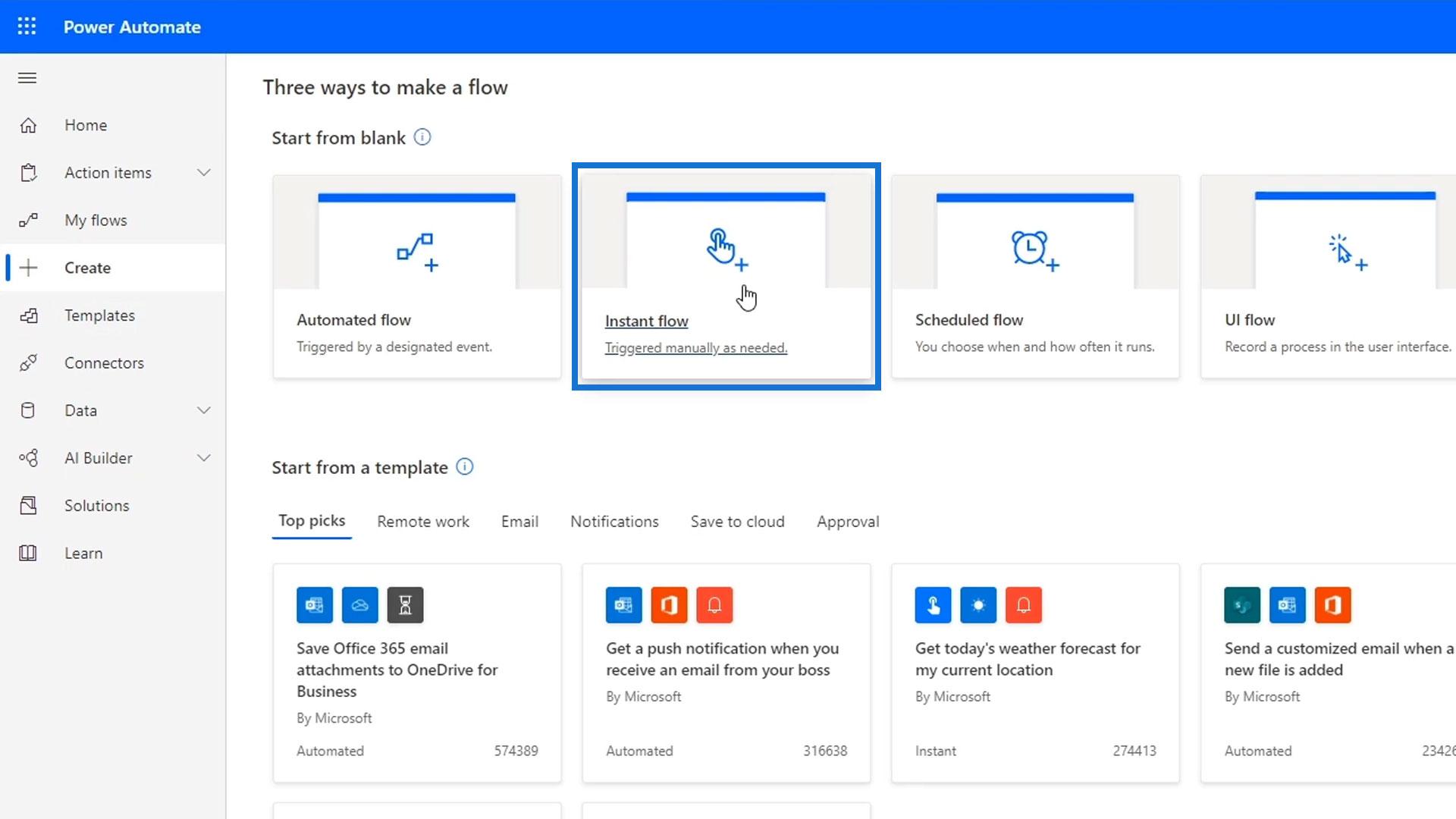Expand the AI Builder chevron

(x=203, y=458)
